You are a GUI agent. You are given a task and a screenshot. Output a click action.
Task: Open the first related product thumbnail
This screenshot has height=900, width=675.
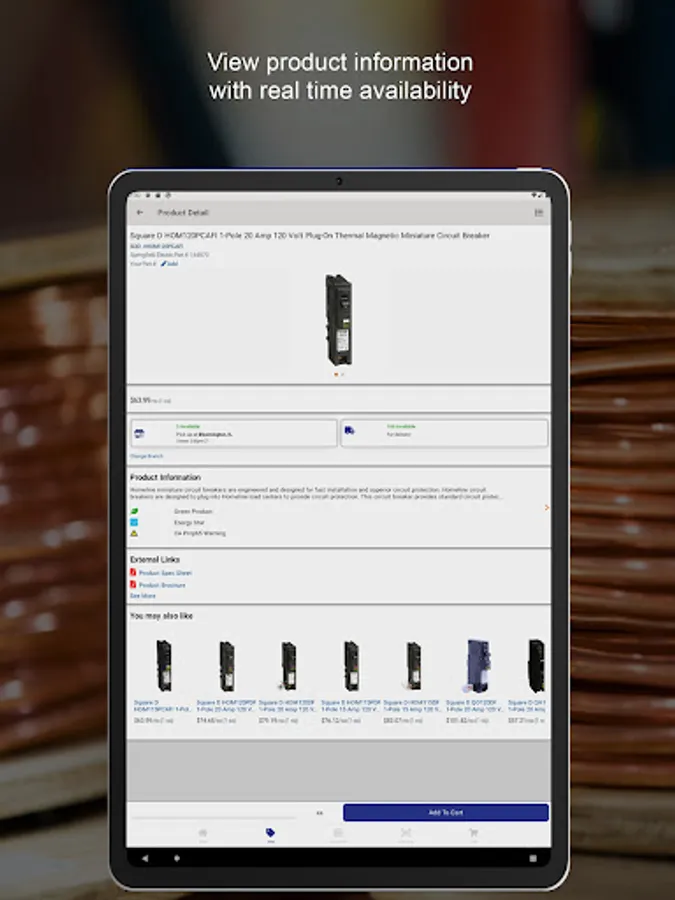[x=164, y=666]
